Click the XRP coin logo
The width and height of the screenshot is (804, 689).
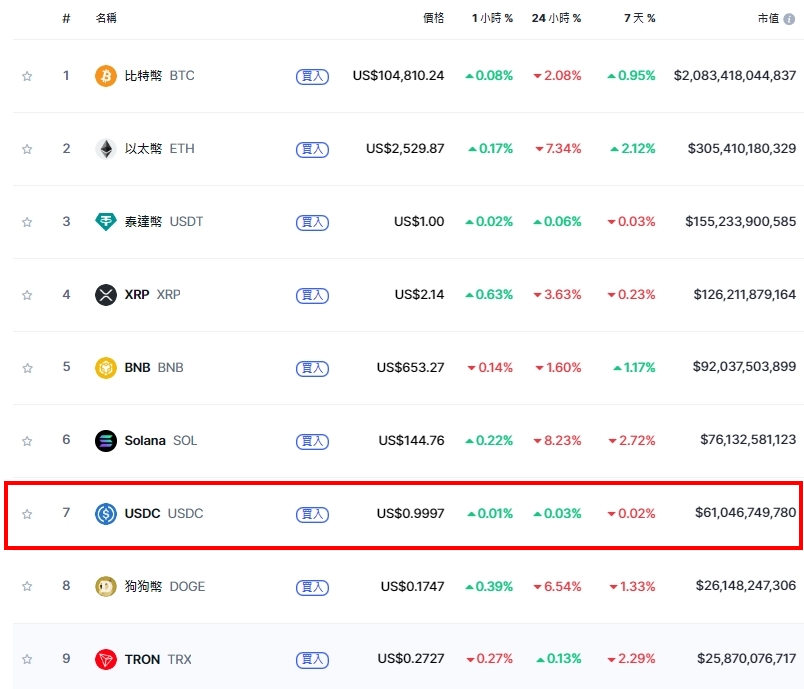pos(105,294)
